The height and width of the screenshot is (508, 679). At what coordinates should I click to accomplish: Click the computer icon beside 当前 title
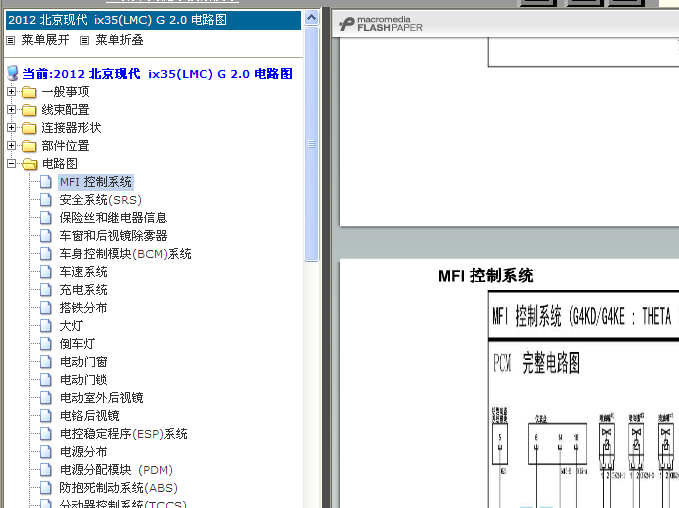click(x=13, y=73)
